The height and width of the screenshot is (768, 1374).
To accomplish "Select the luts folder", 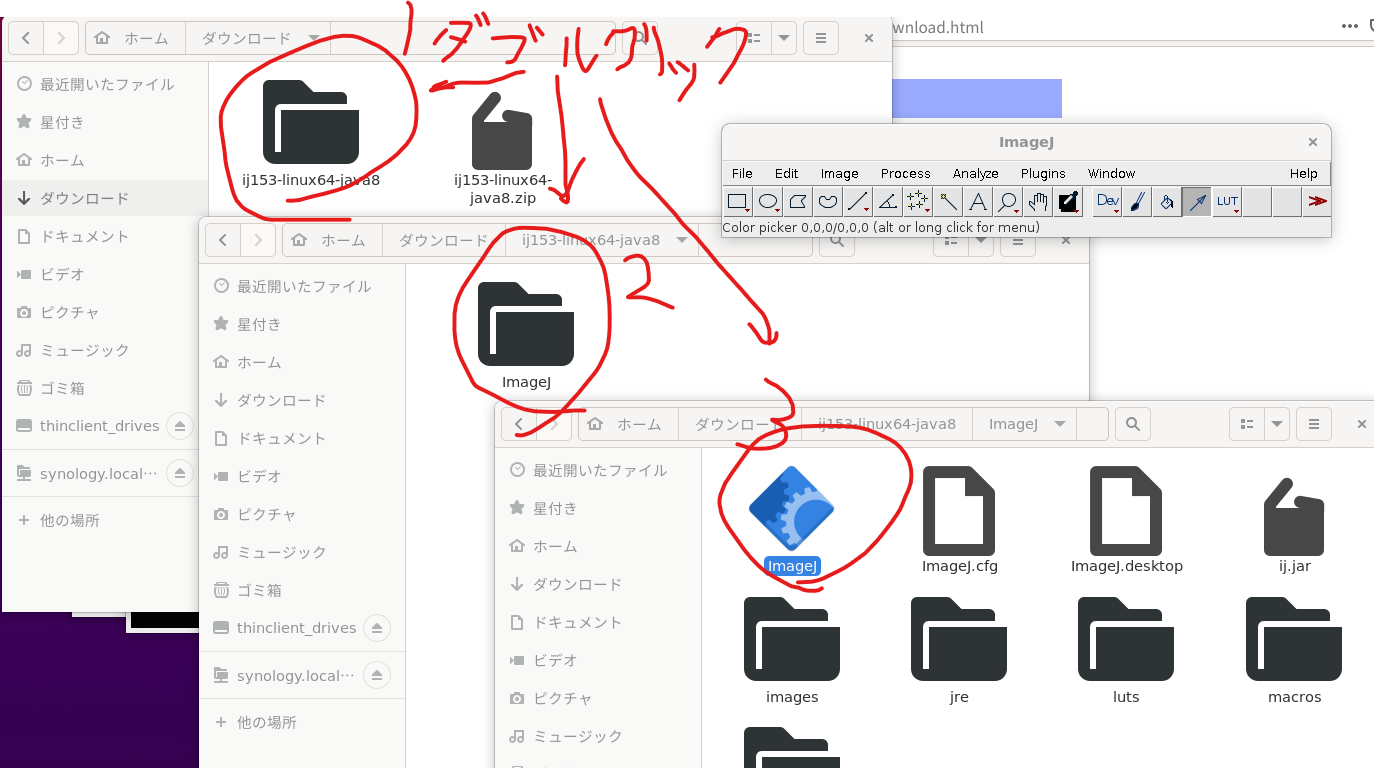I will pyautogui.click(x=1126, y=650).
